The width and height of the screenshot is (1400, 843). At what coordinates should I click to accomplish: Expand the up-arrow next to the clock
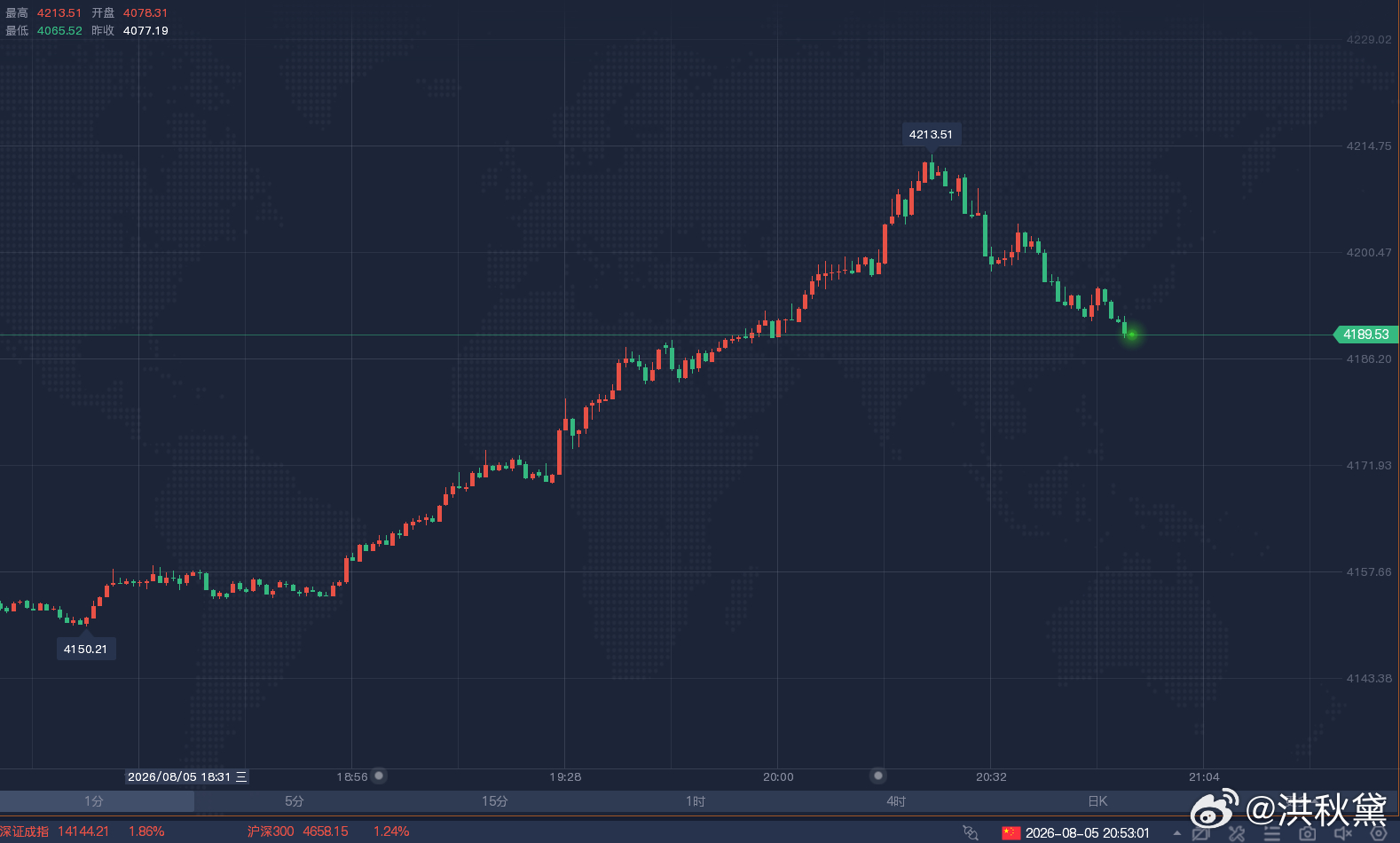(x=1177, y=833)
